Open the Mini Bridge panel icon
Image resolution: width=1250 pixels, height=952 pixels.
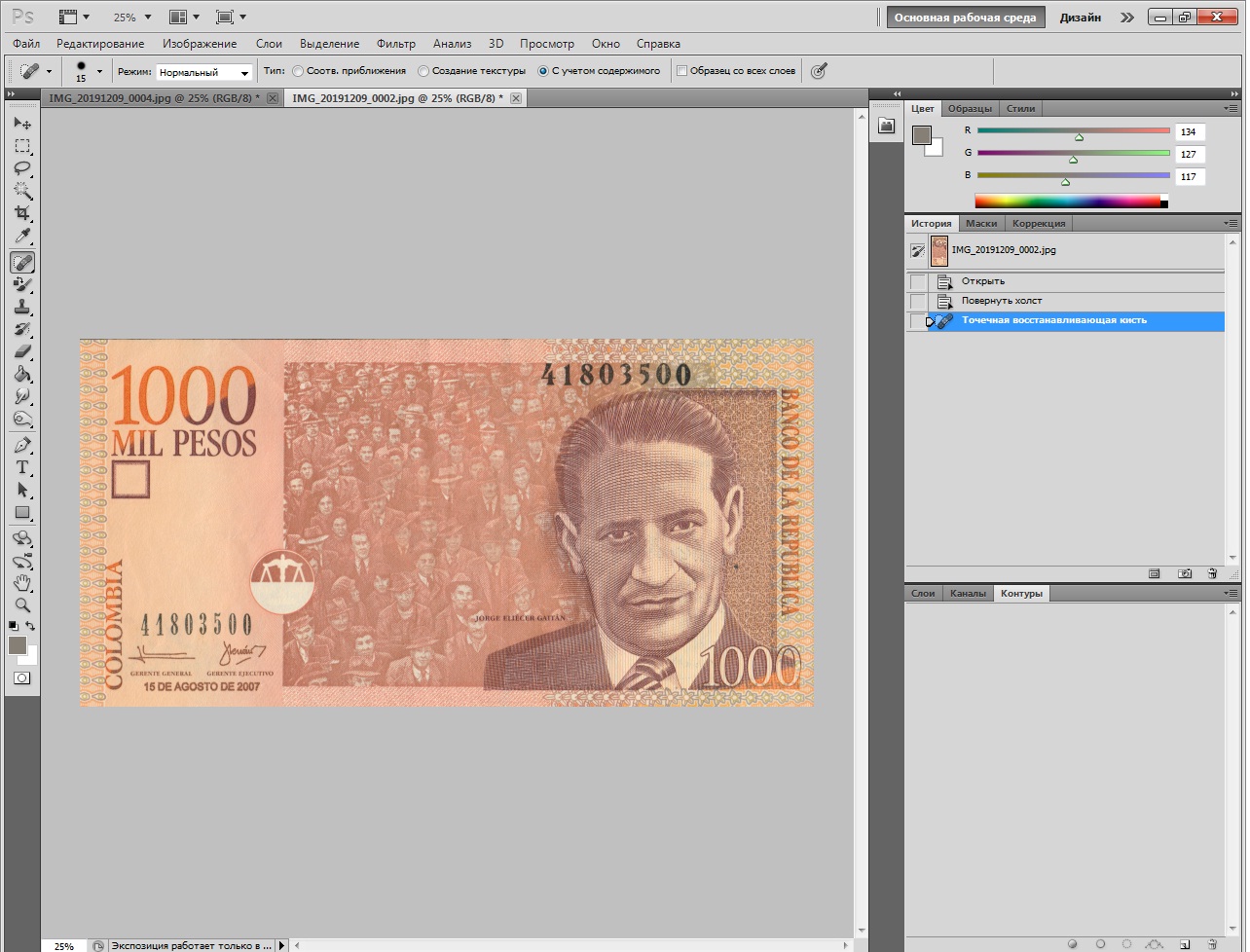(886, 126)
